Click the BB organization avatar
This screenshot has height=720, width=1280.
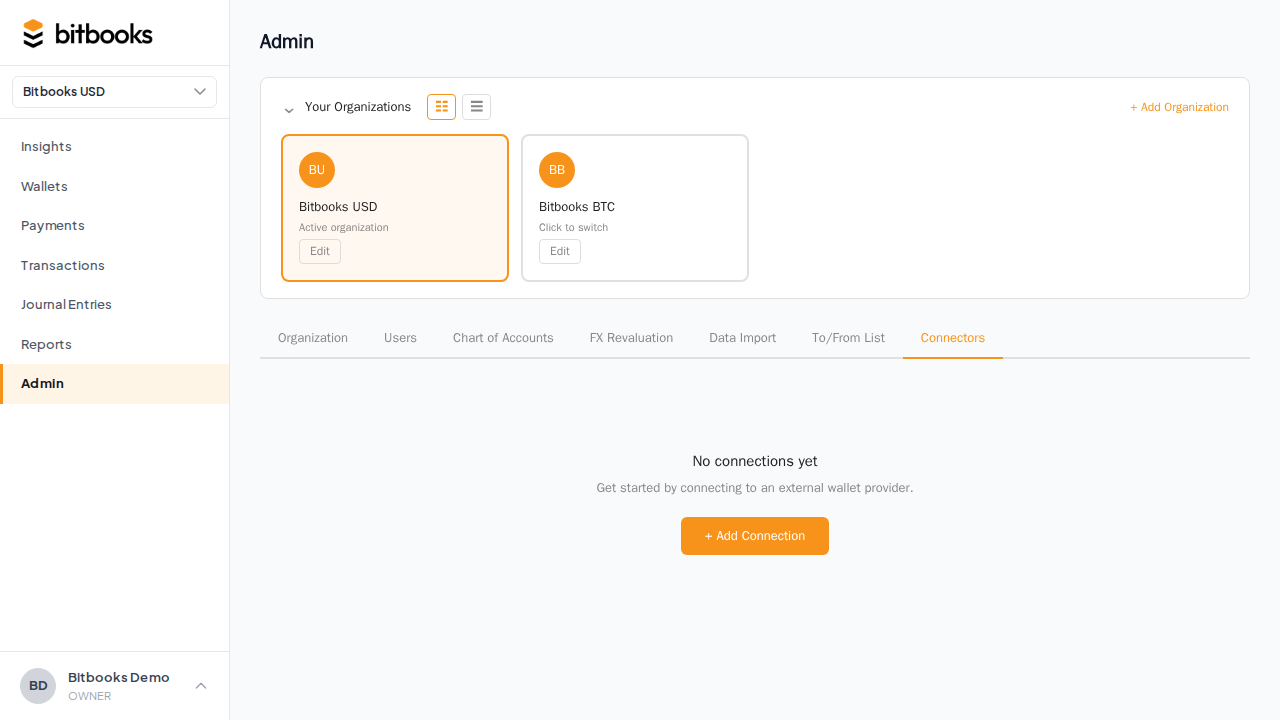557,170
